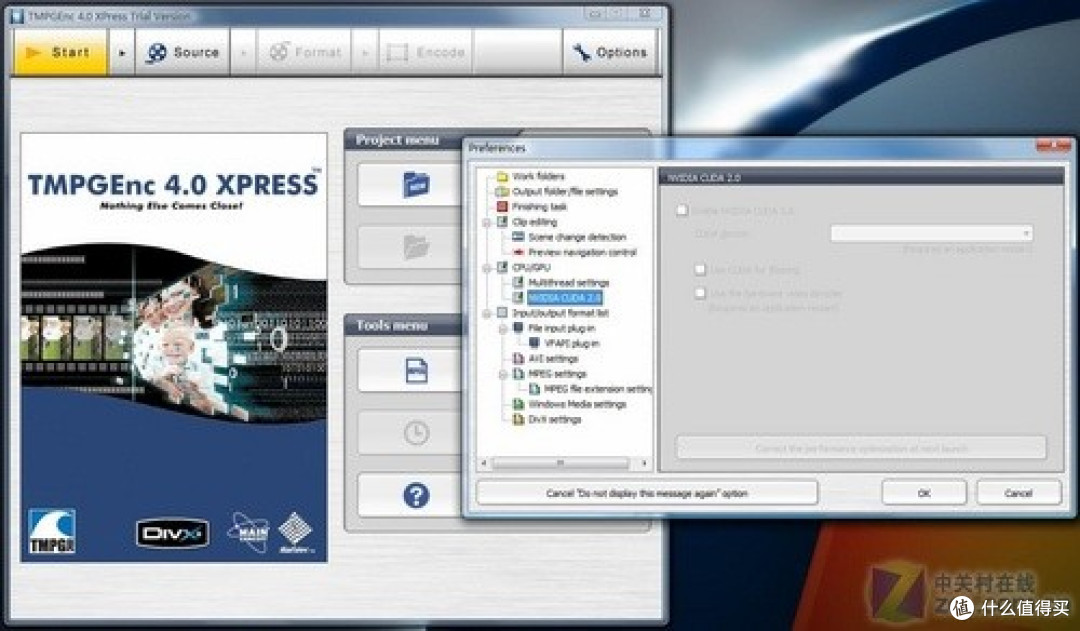Click the clock icon in Tools menu

click(416, 433)
